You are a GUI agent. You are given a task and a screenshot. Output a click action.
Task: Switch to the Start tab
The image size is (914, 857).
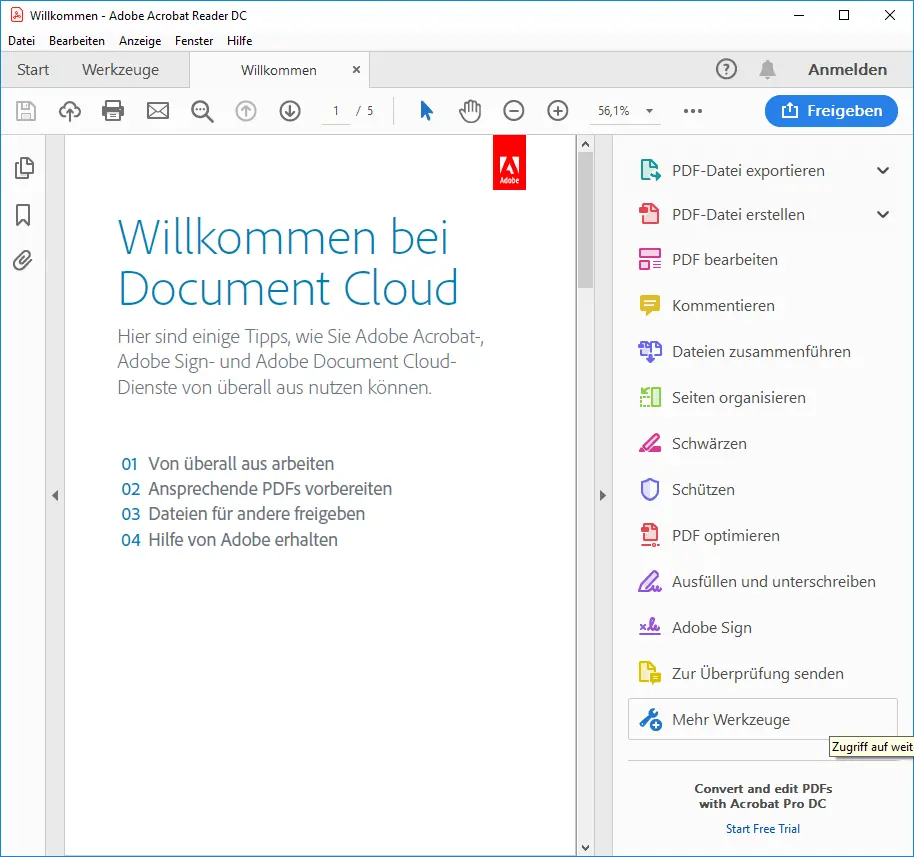(33, 70)
